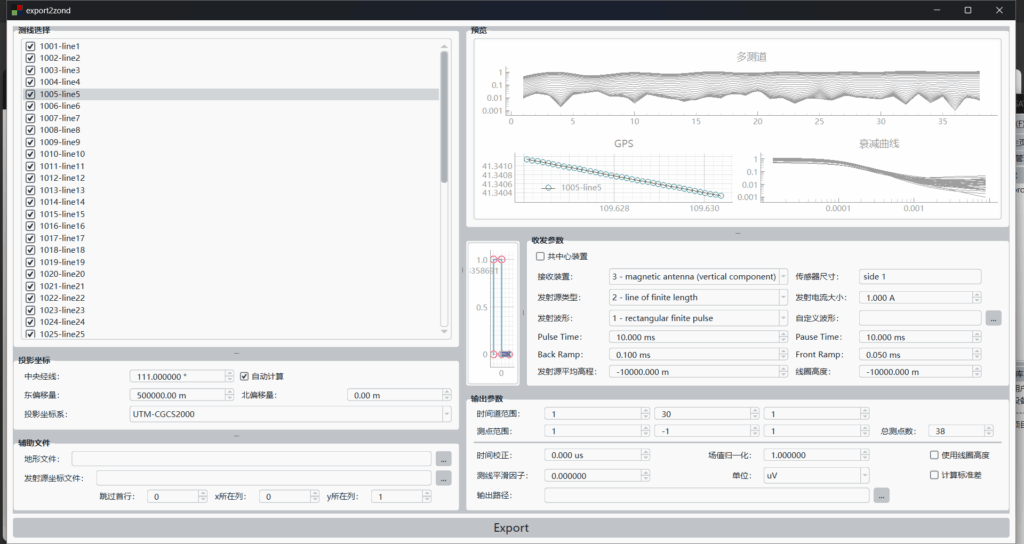Click the 跳过首行 spinner box
The image size is (1024, 544).
click(176, 496)
